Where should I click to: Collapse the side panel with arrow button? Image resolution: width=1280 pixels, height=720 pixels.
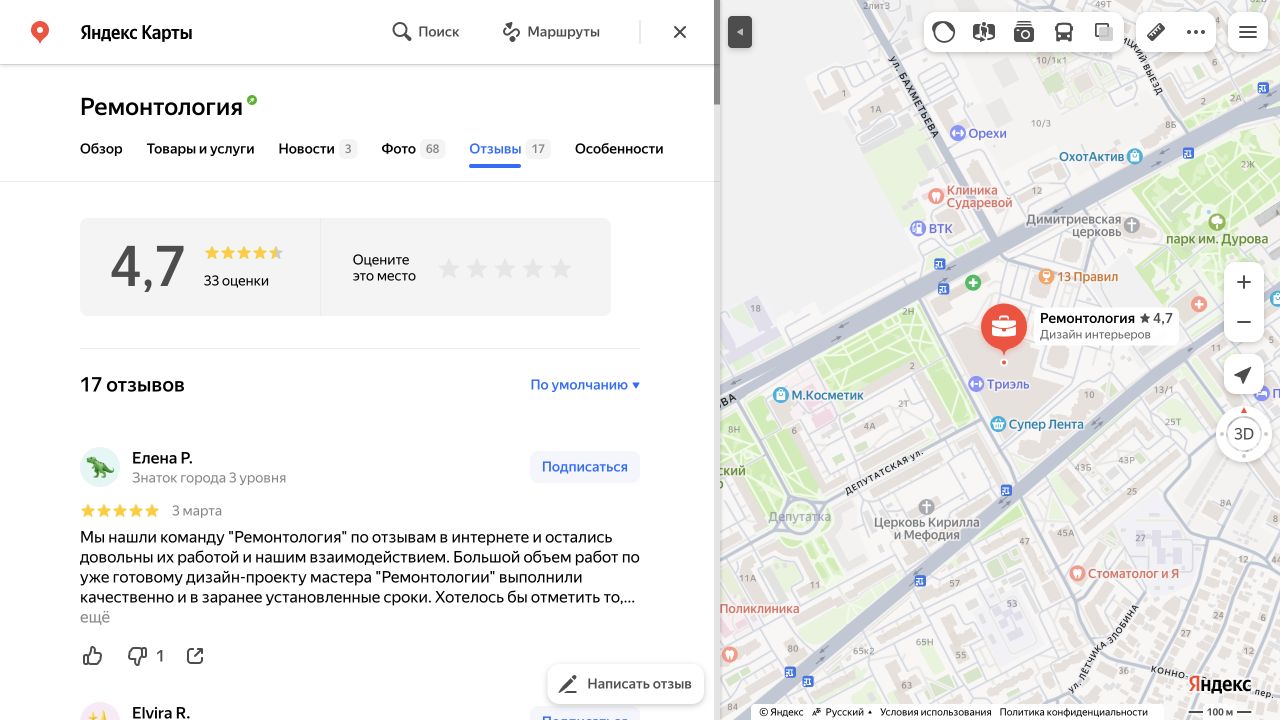[x=740, y=32]
